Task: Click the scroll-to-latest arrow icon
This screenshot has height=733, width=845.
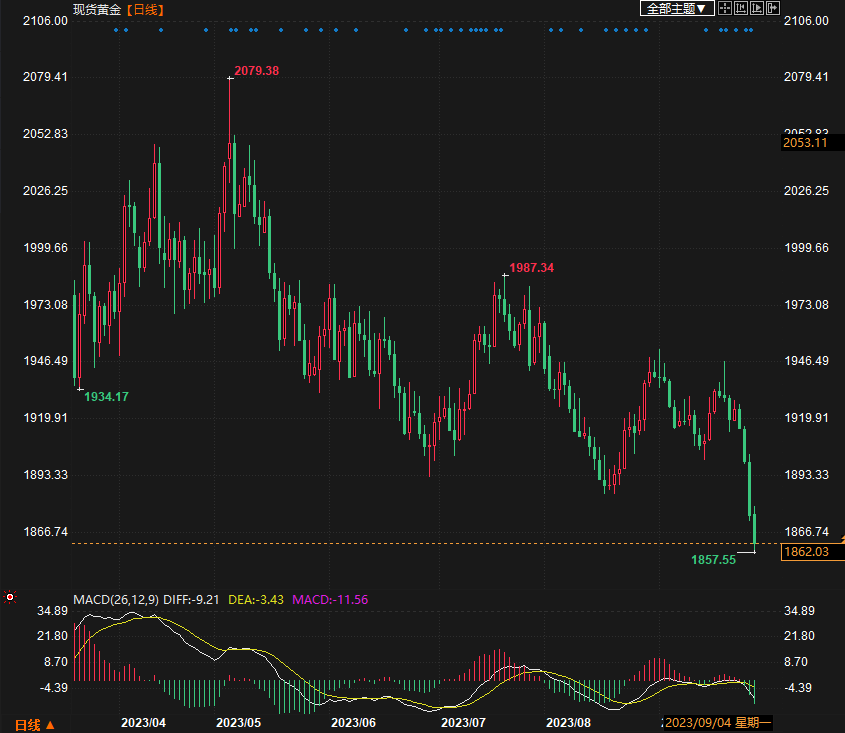Action: pos(772,9)
